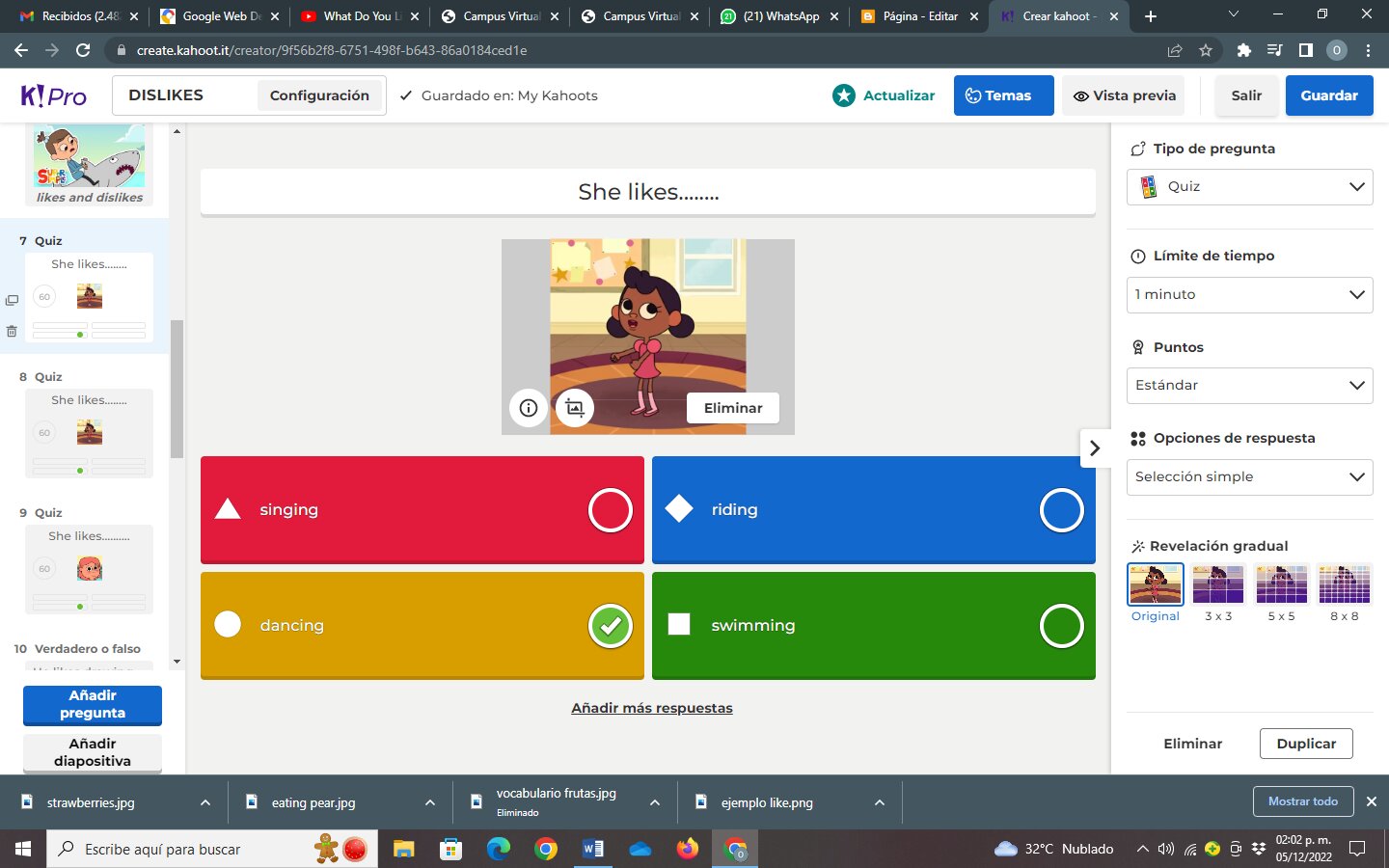Go back in browser history
The image size is (1389, 868).
click(x=21, y=50)
